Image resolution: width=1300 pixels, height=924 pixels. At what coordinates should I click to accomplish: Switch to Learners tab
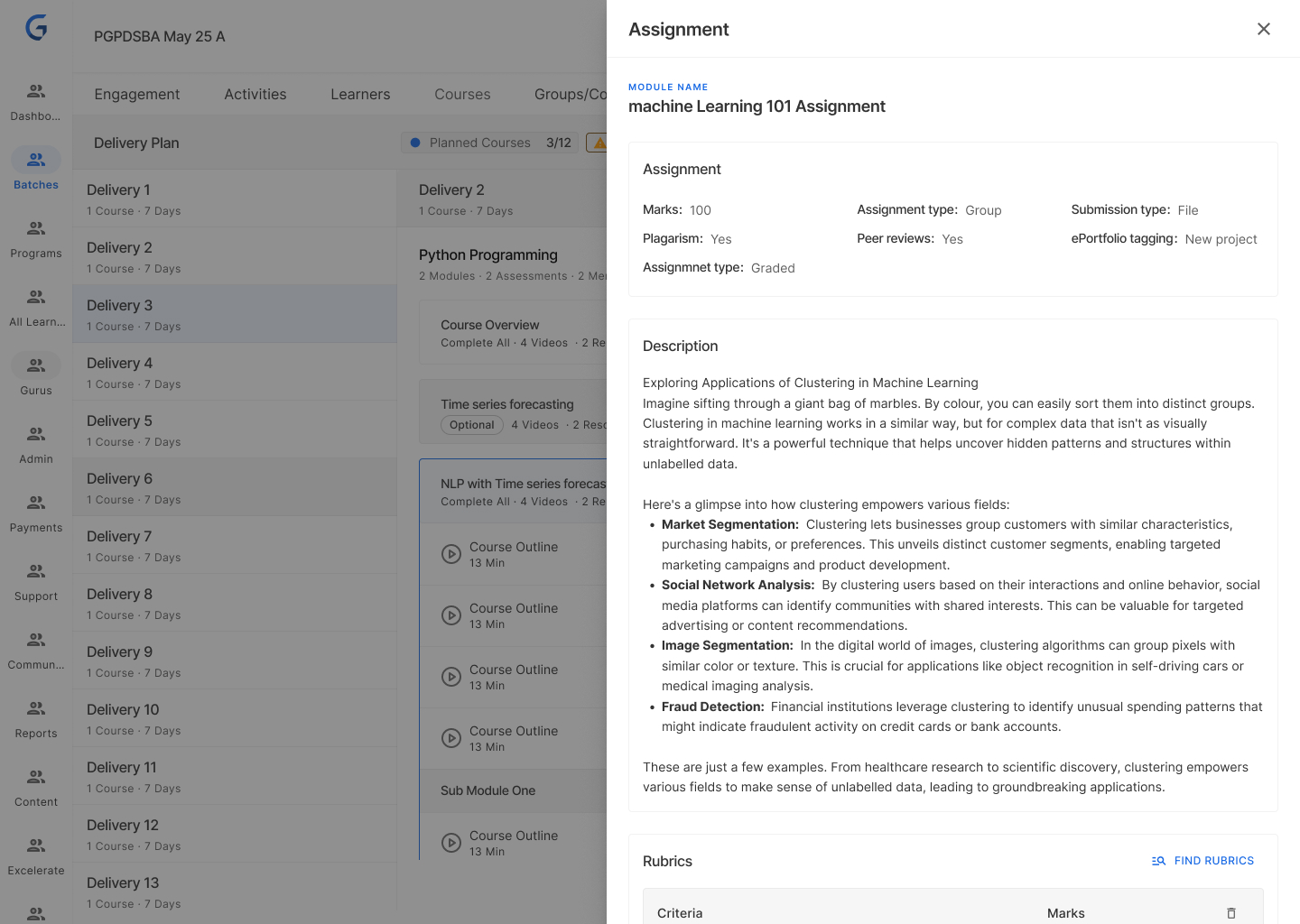360,94
